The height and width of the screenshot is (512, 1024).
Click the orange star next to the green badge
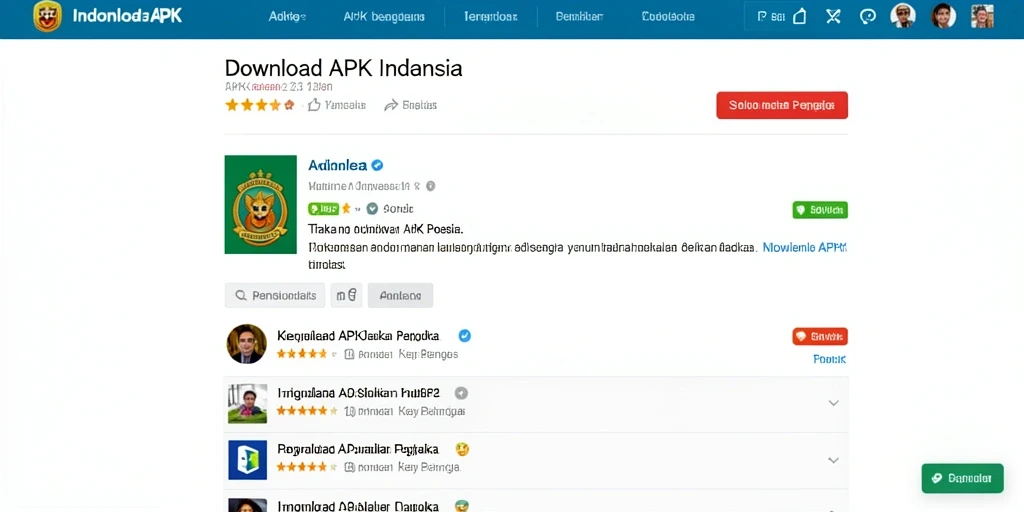pos(346,208)
